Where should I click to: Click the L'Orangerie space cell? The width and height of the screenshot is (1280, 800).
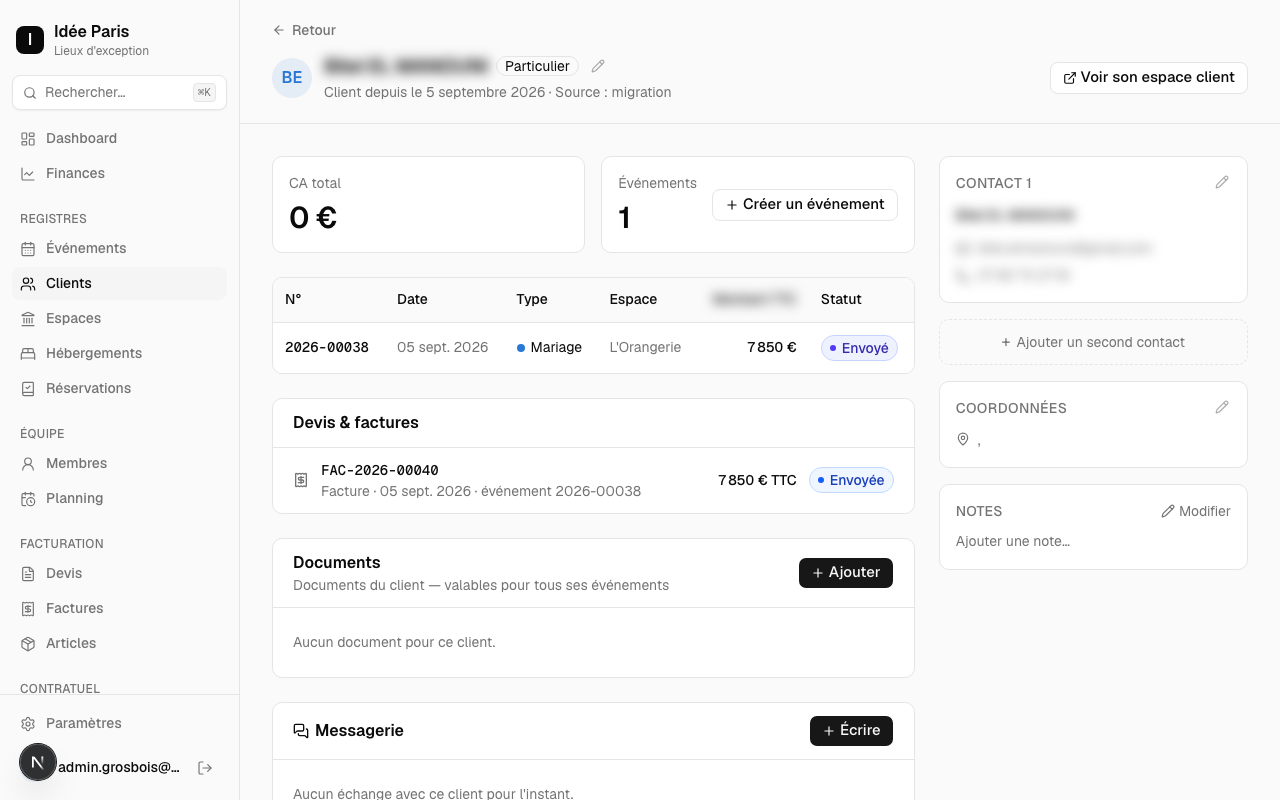(645, 348)
